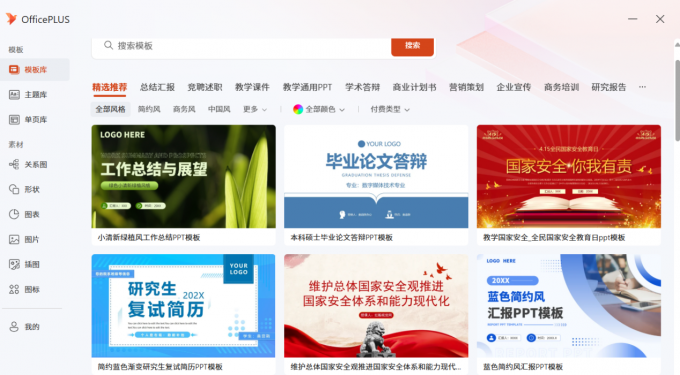Filter by 商务风 style
Image resolution: width=680 pixels, height=375 pixels.
184,109
